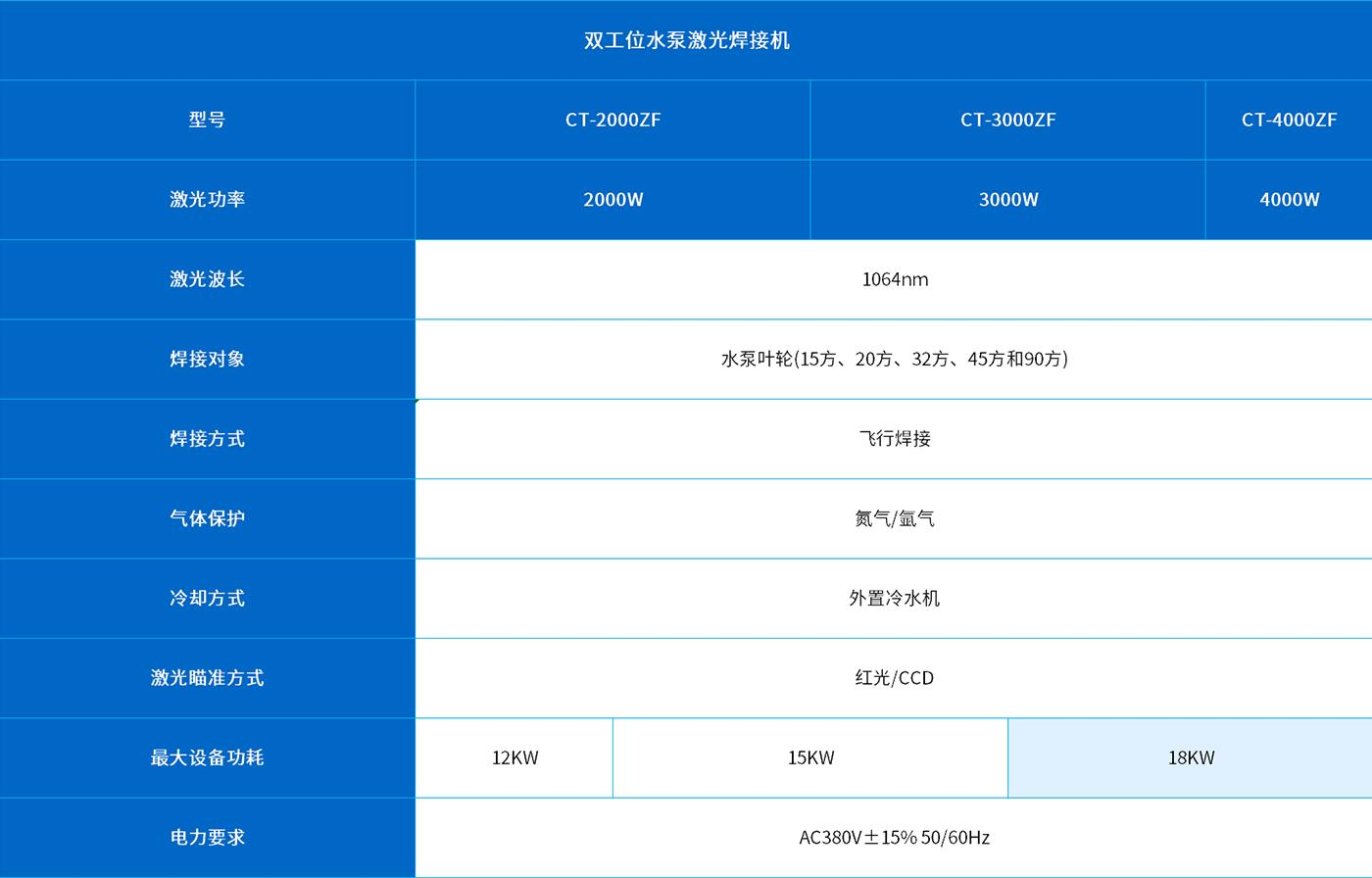Select the highlighted 18KW cell
Screen dimensions: 1372x878
(1190, 757)
